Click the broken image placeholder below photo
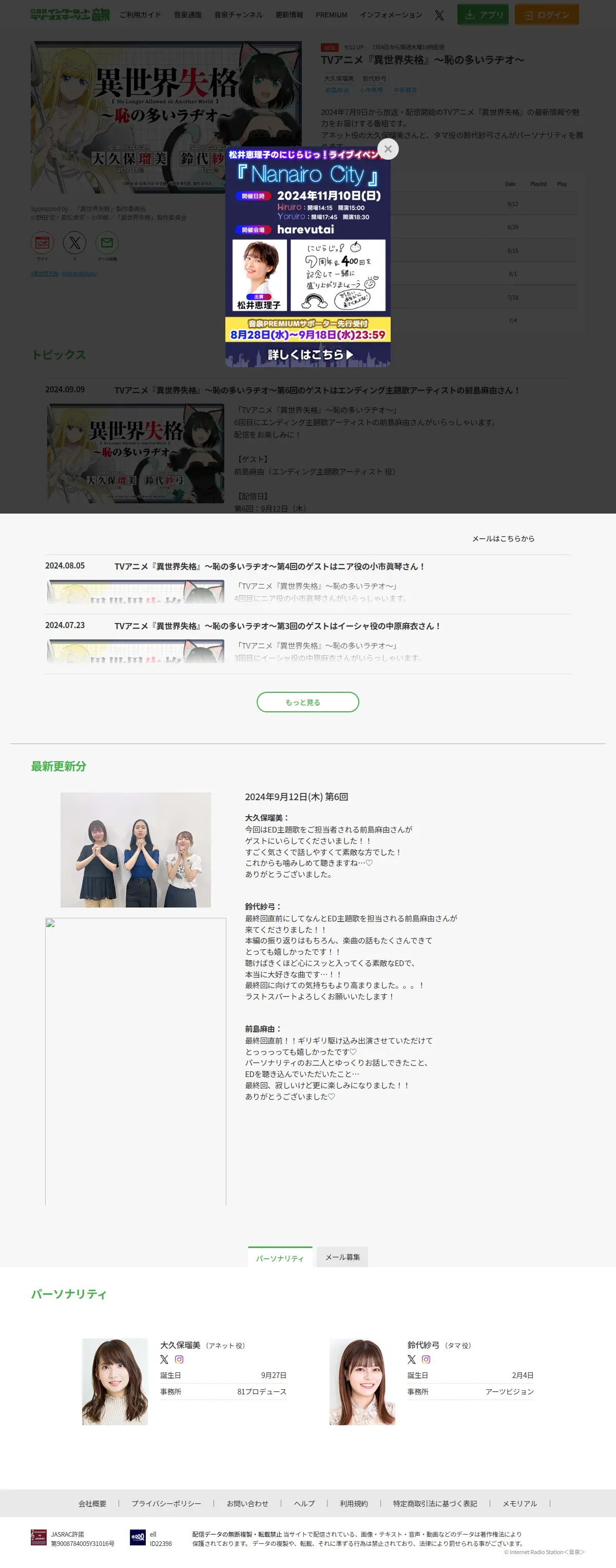This screenshot has height=1568, width=616. [136, 1061]
